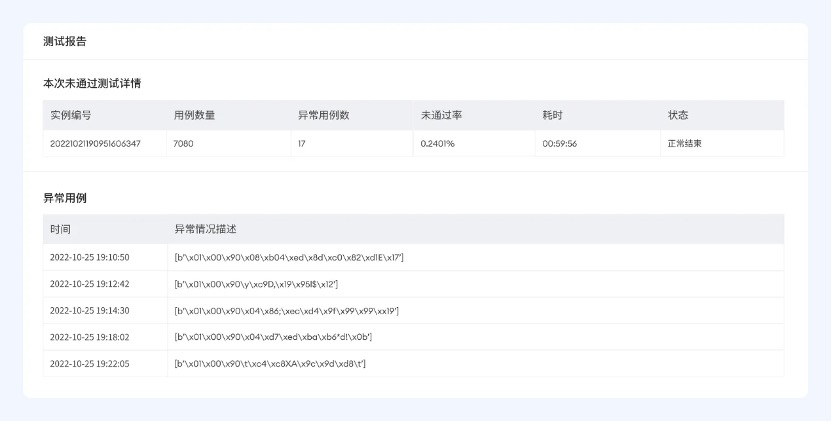Select the 异常情况描述 column header
The width and height of the screenshot is (832, 422).
coord(205,229)
